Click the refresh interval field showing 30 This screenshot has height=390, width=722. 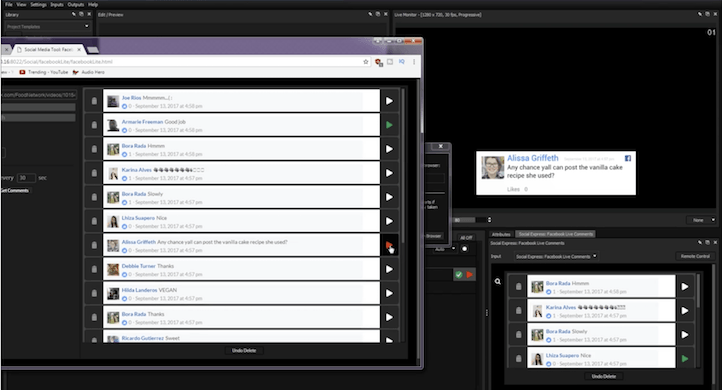point(26,178)
